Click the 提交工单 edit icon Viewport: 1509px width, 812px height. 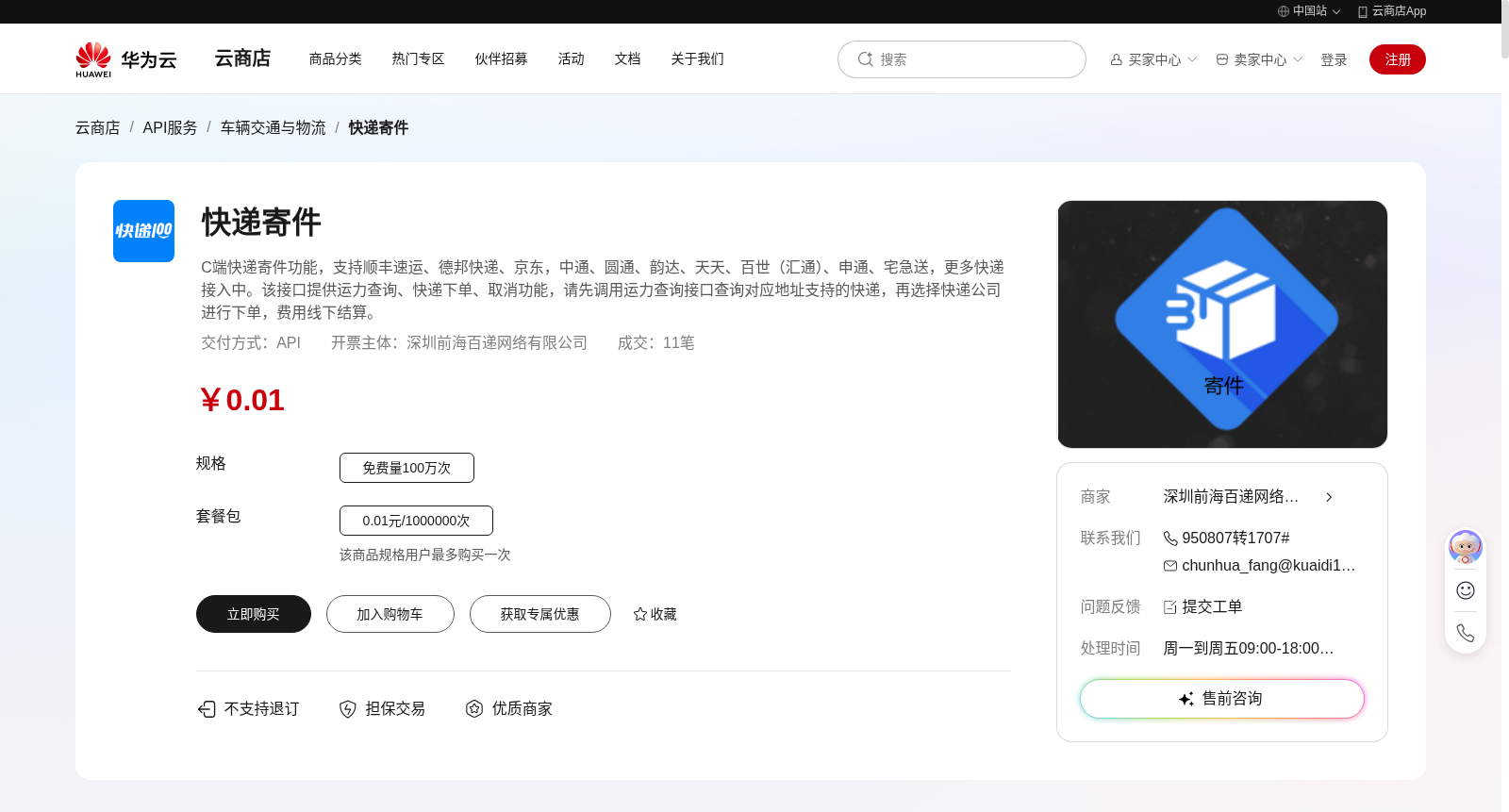(x=1170, y=607)
